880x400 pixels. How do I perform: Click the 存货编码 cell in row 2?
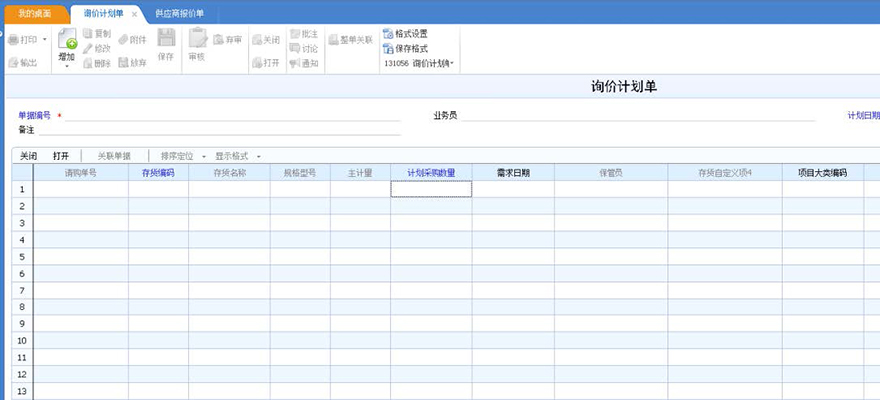tap(158, 206)
